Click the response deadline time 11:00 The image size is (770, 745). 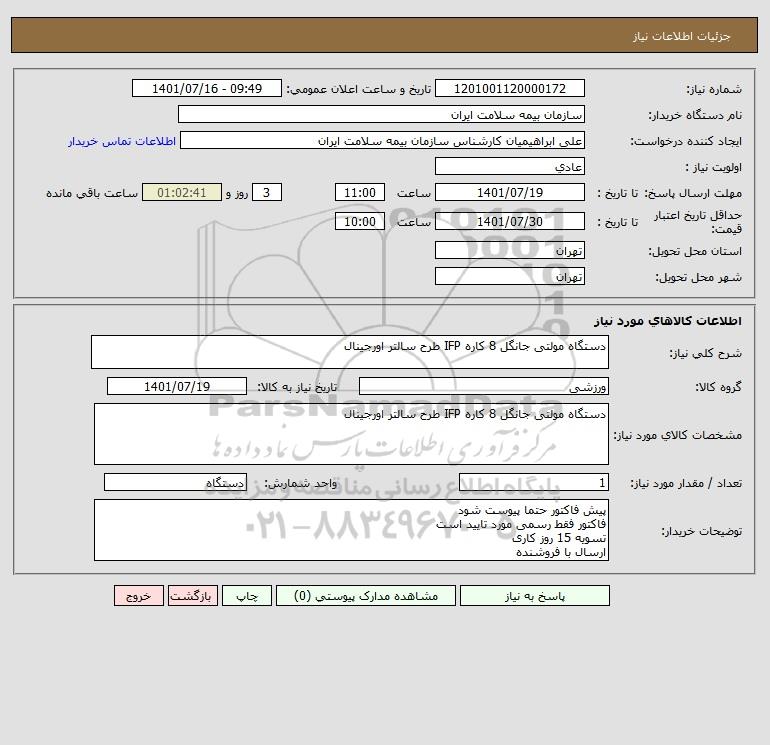coord(359,193)
